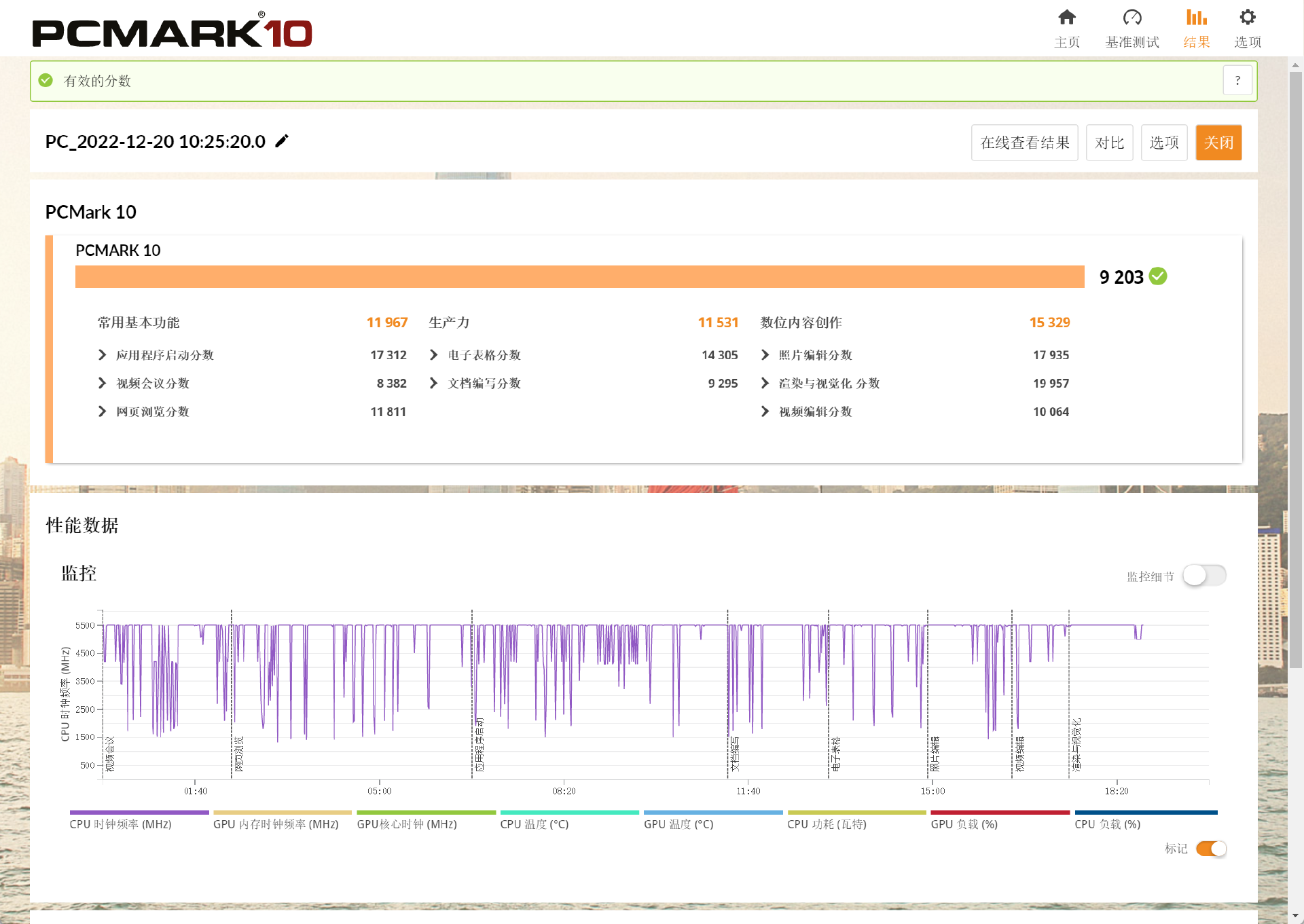Expand 照片编辑分数 photo editing row

[765, 355]
